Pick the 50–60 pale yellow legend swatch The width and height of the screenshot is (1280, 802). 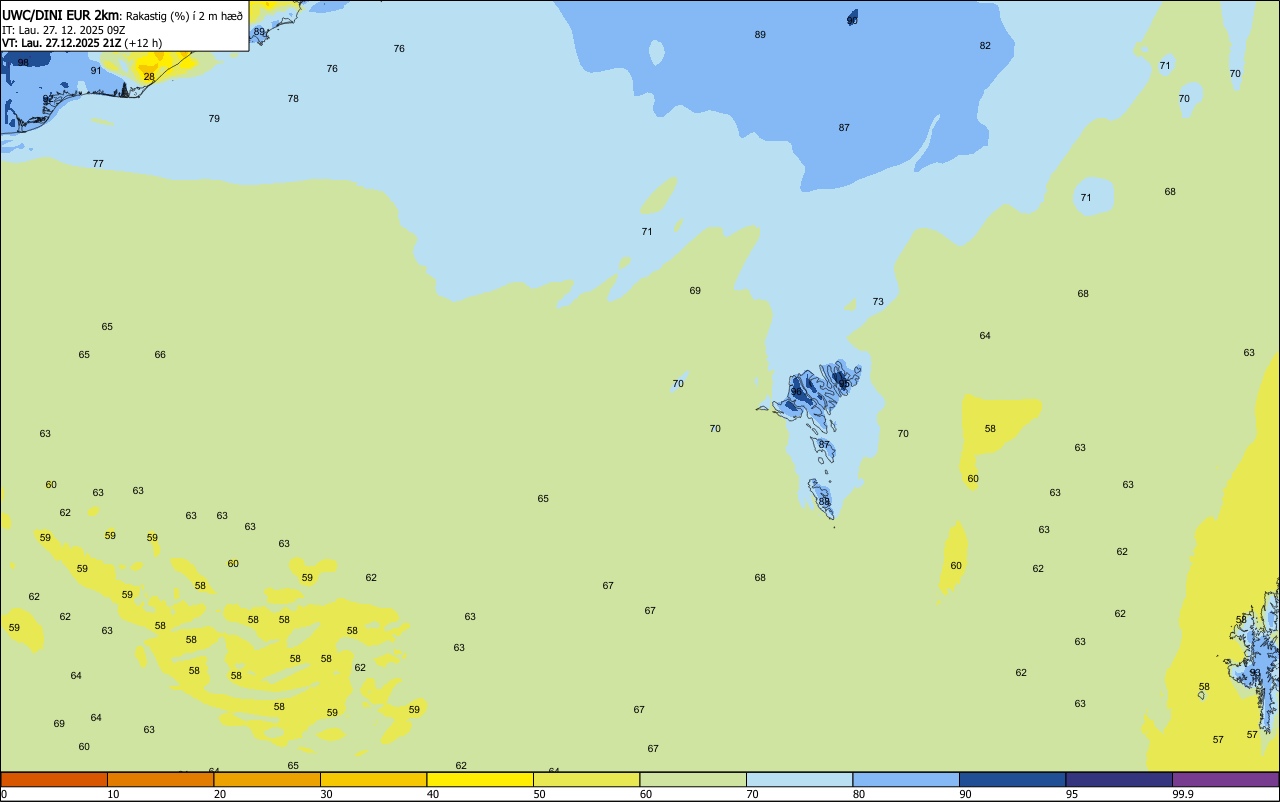(x=586, y=779)
